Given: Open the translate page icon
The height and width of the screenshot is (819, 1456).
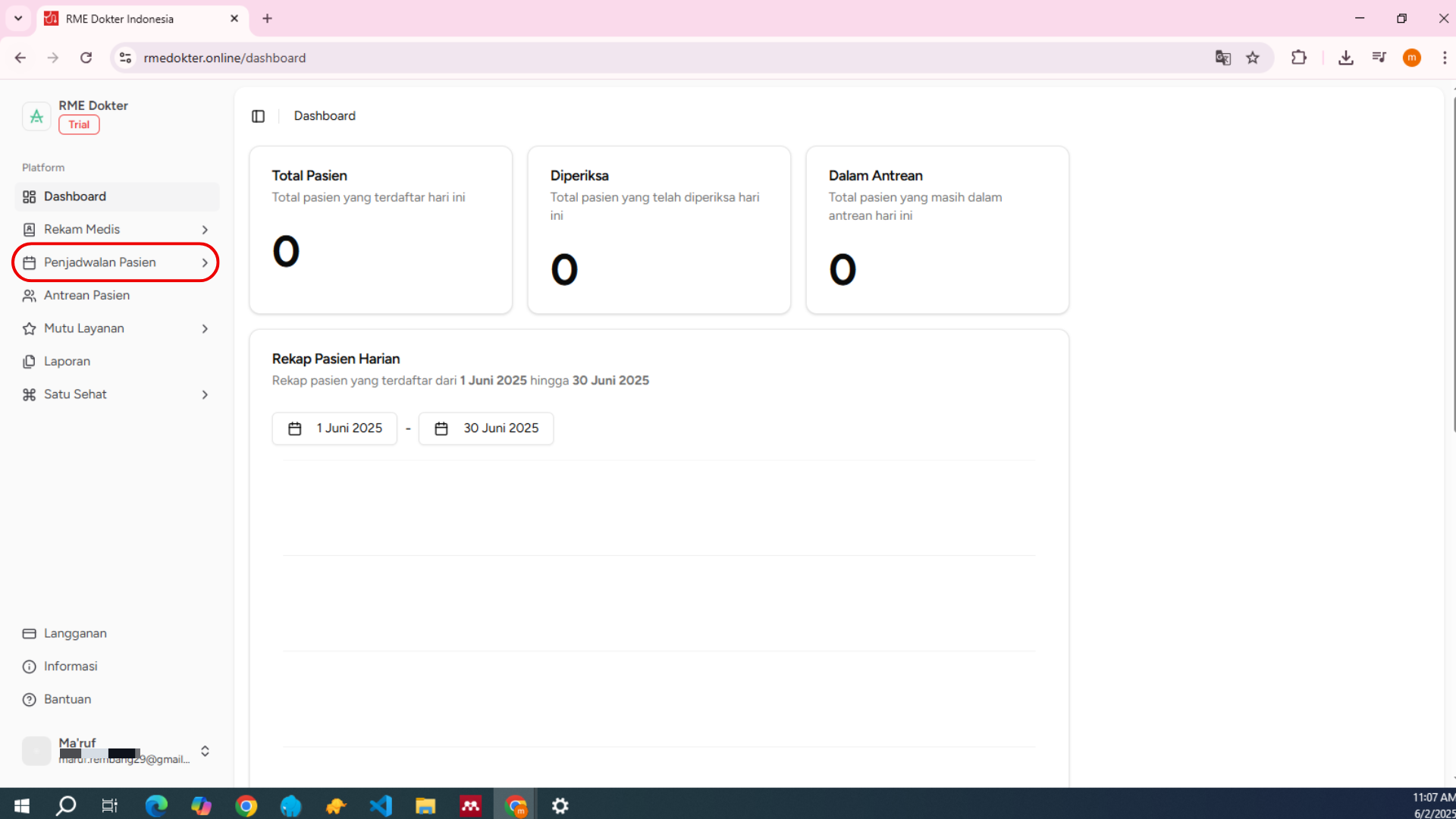Looking at the screenshot, I should 1222,58.
